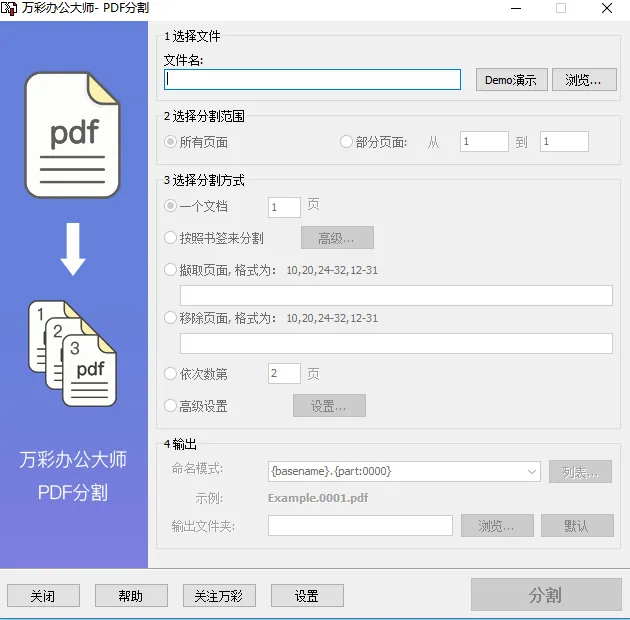Focus the 文件名 file name input field
The width and height of the screenshot is (630, 620).
pos(312,79)
